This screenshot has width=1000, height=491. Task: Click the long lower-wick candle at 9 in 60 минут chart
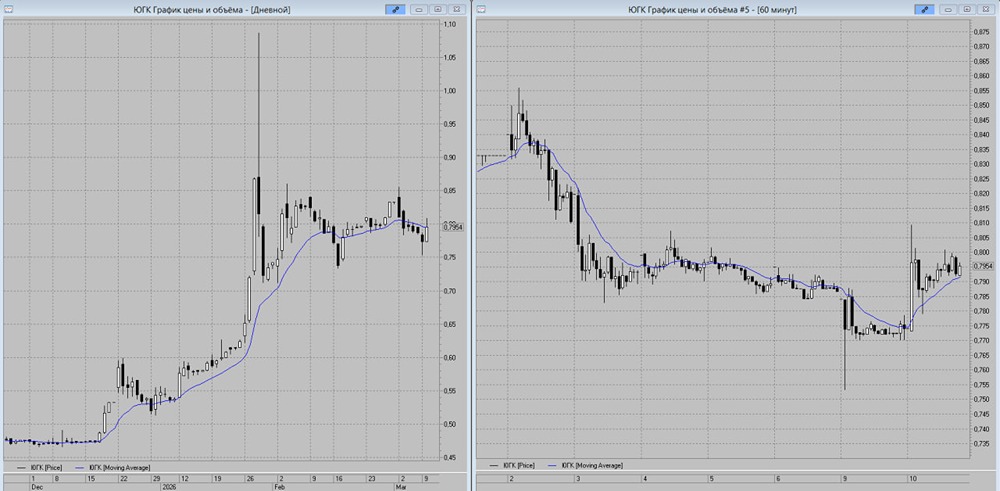tap(845, 344)
